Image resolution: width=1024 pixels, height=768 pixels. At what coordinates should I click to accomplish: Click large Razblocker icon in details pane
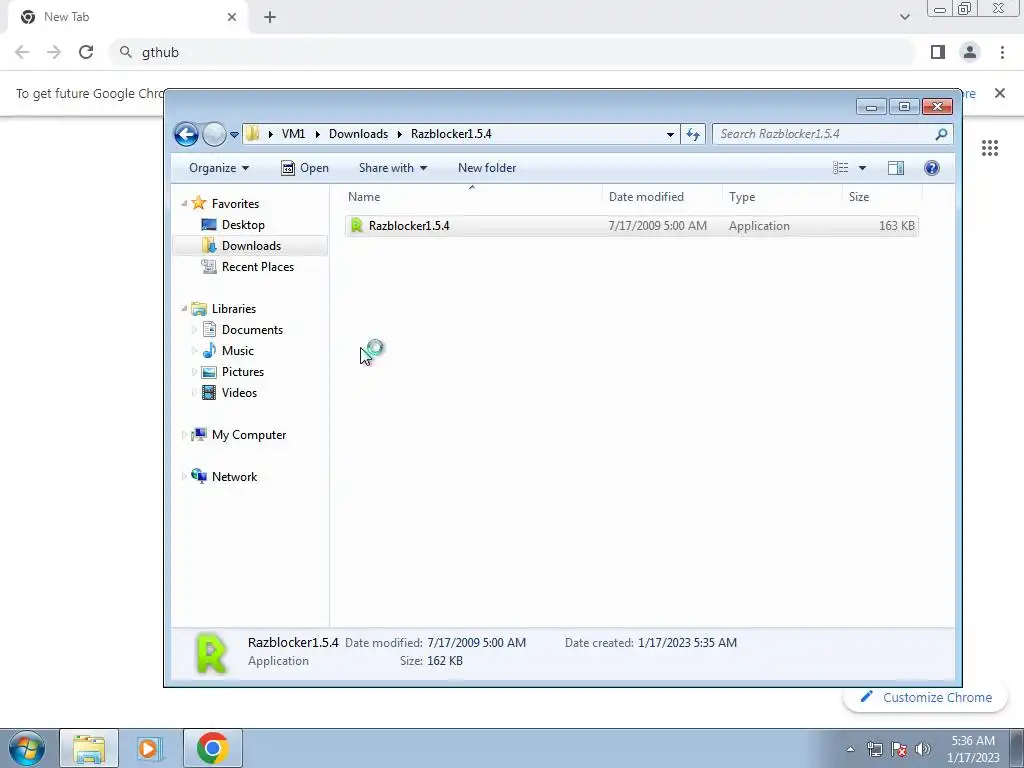point(211,652)
